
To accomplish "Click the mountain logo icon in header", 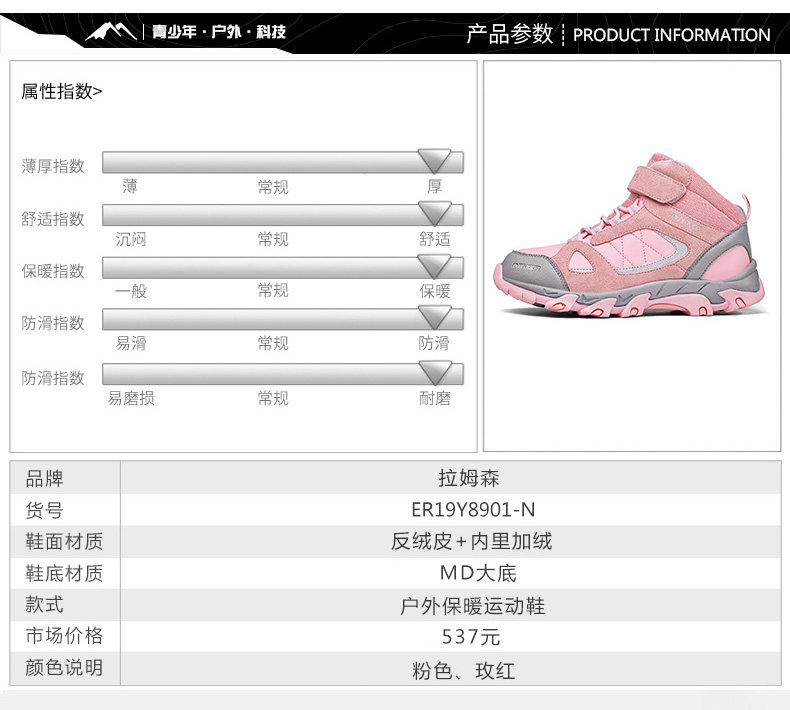I will [x=111, y=31].
